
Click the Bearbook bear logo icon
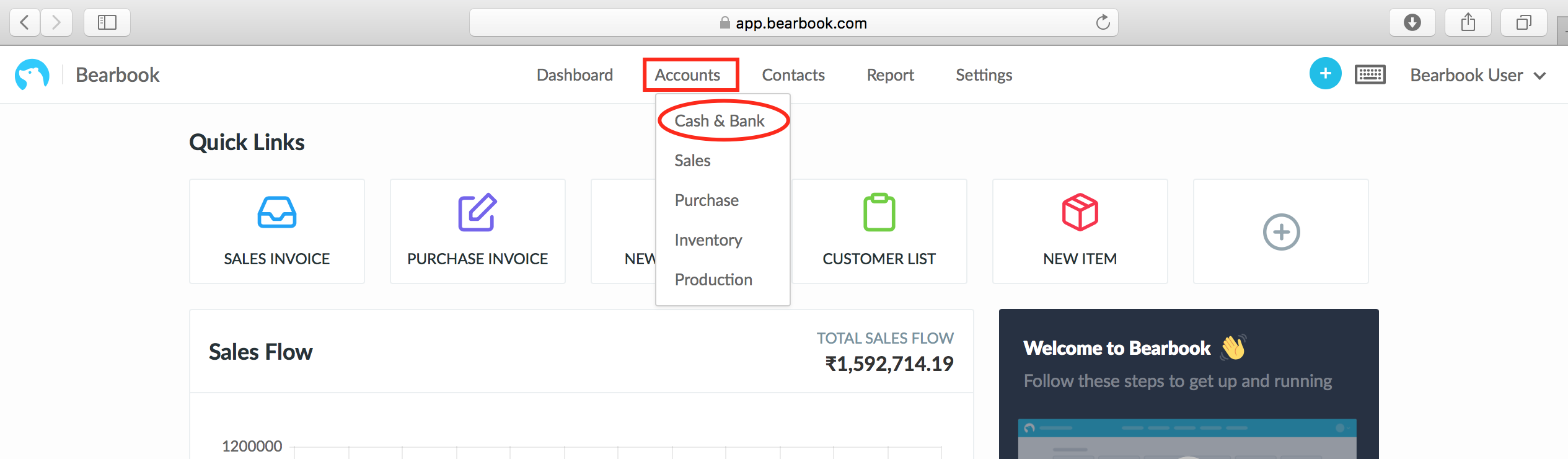(x=32, y=75)
